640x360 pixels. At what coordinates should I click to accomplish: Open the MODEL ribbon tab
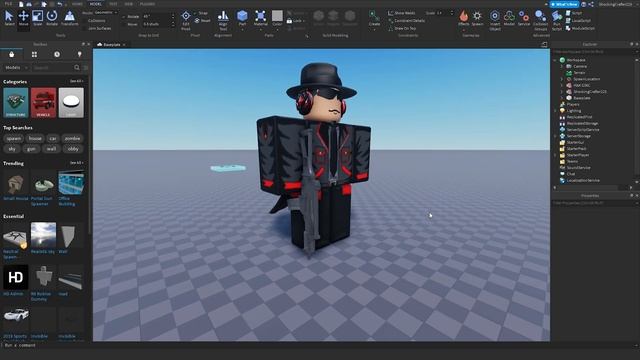click(x=96, y=4)
